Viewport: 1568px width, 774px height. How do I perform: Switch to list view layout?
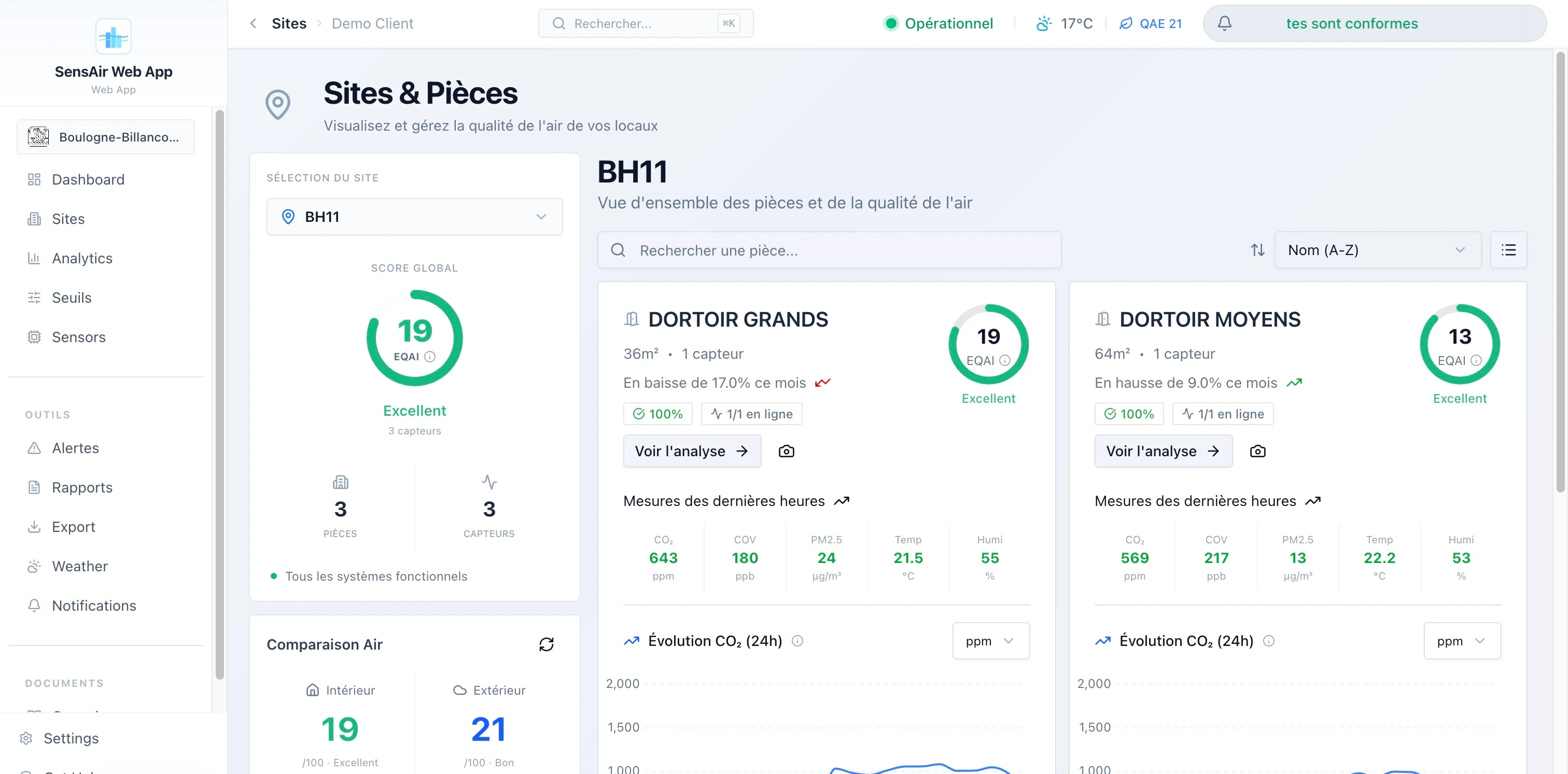1508,250
